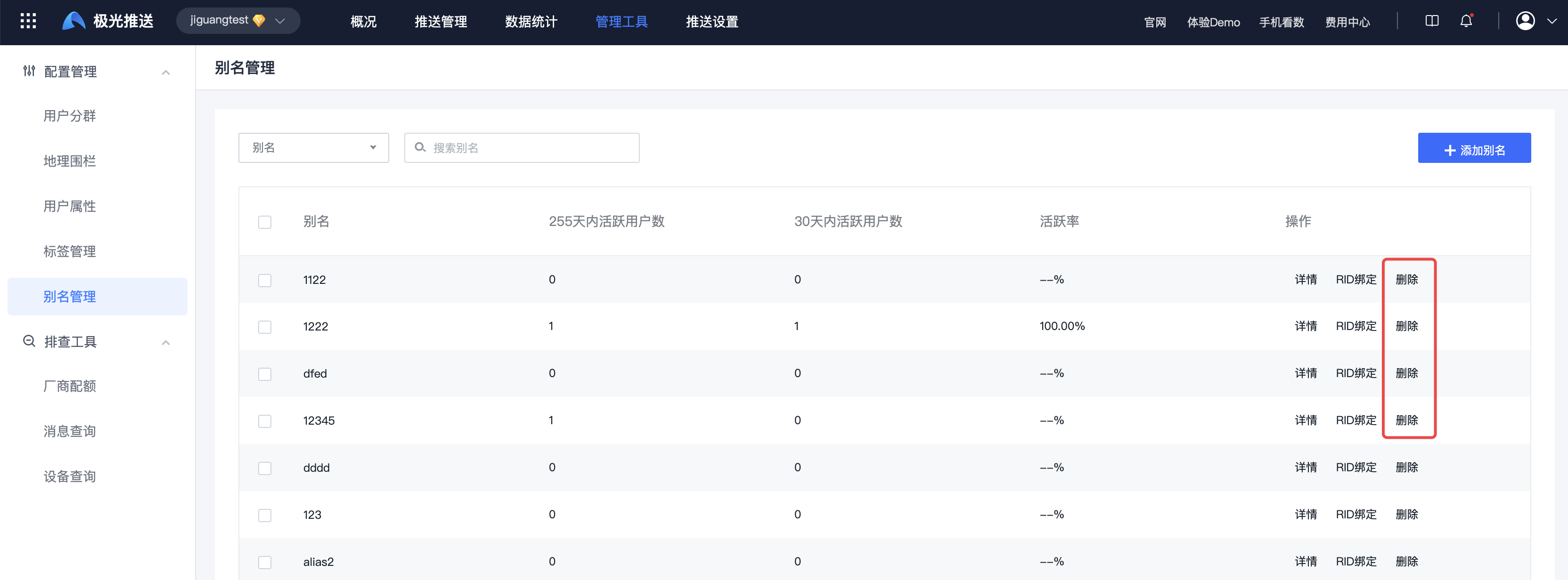Check the box for alias dfed
This screenshot has height=580, width=1568.
(x=265, y=374)
